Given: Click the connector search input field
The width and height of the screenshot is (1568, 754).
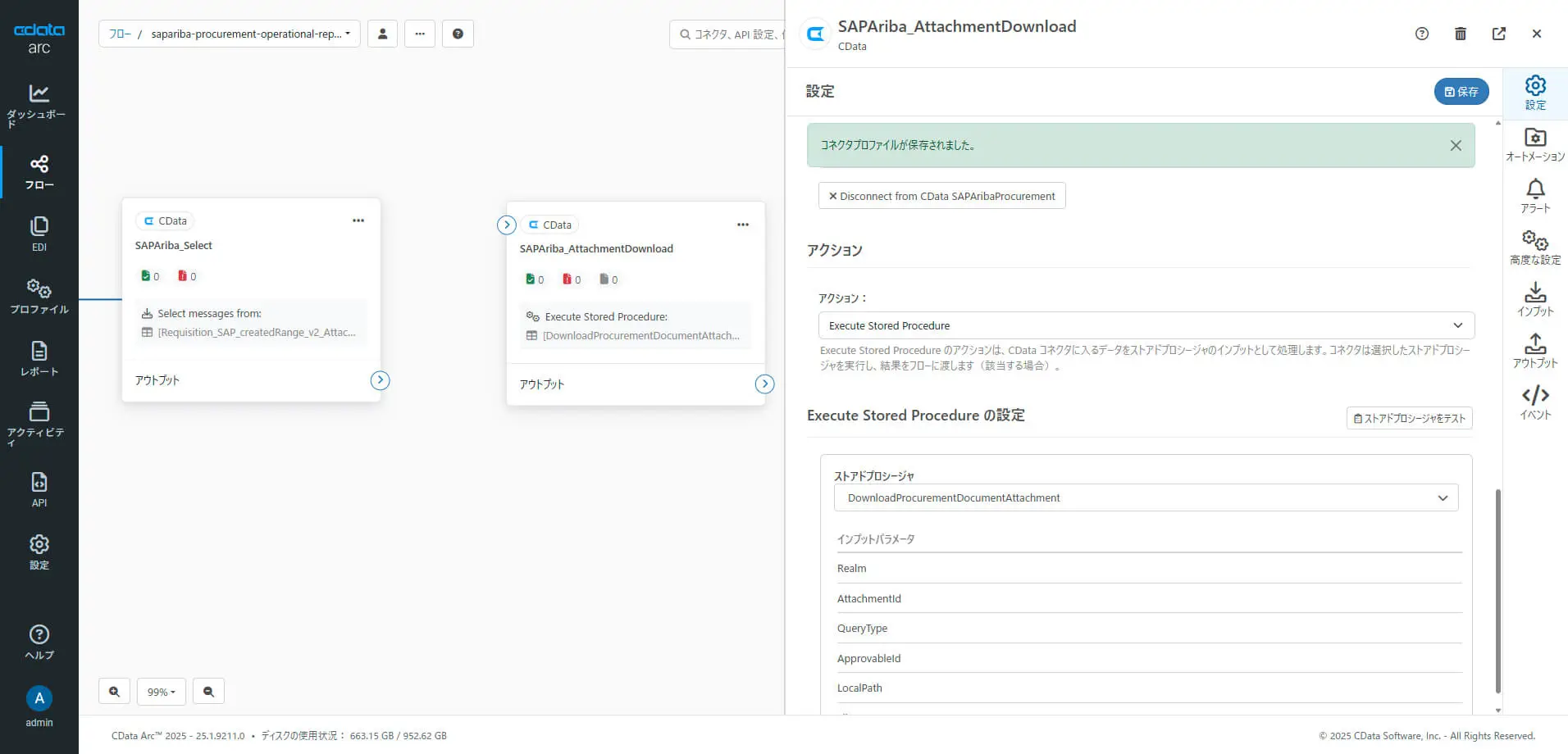Looking at the screenshot, I should pyautogui.click(x=730, y=34).
